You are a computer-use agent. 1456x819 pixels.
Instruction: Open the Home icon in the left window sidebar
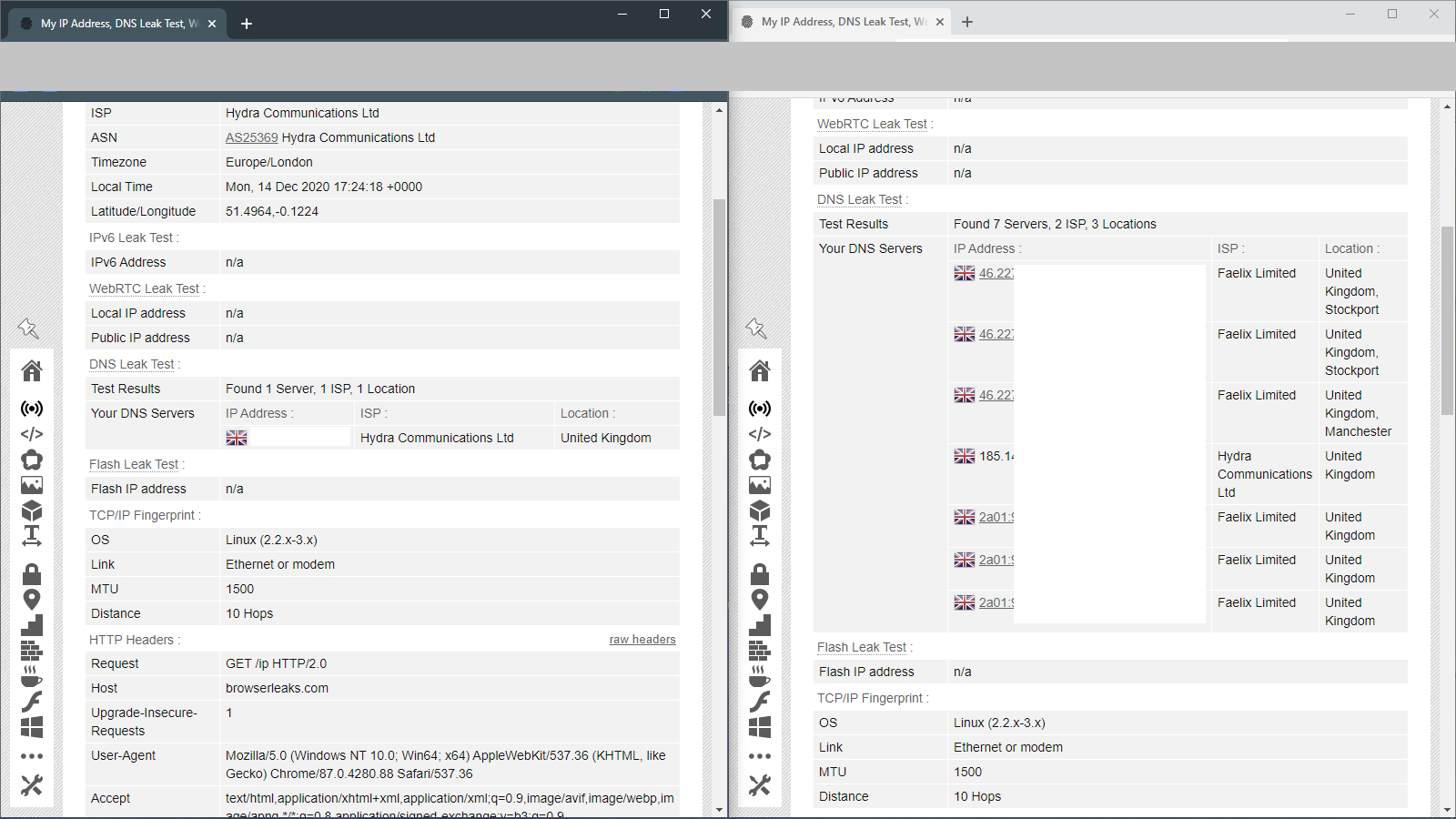coord(32,370)
